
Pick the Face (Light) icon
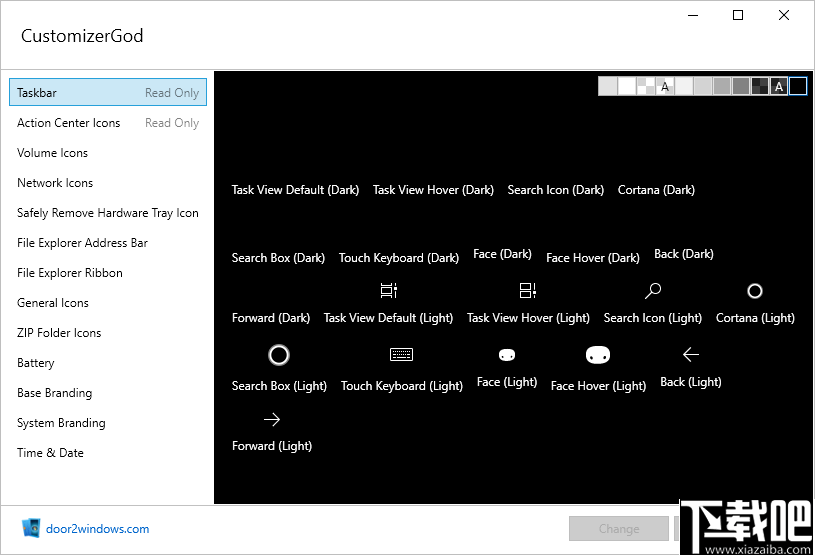(507, 355)
